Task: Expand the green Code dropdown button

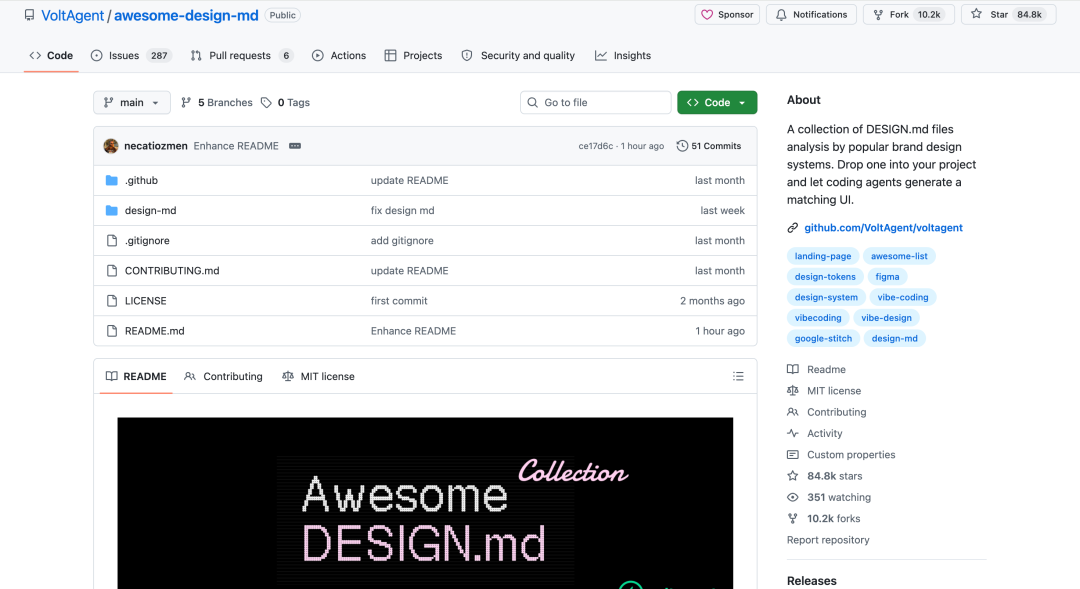Action: [x=716, y=103]
